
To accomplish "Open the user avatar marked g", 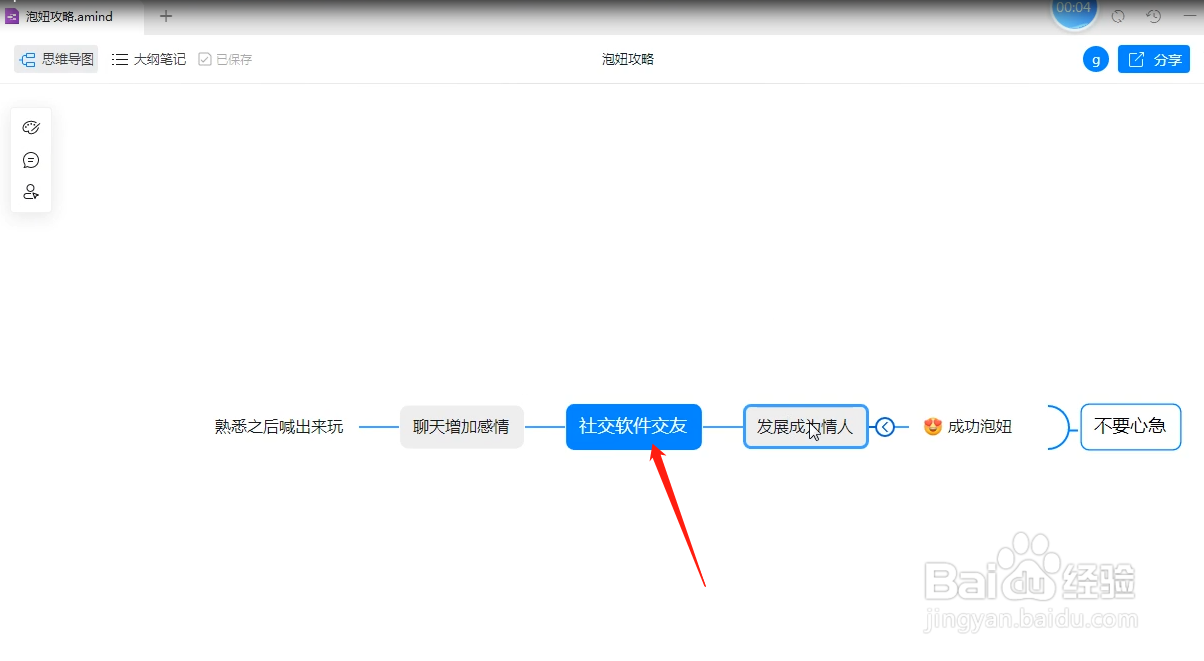I will pos(1096,59).
